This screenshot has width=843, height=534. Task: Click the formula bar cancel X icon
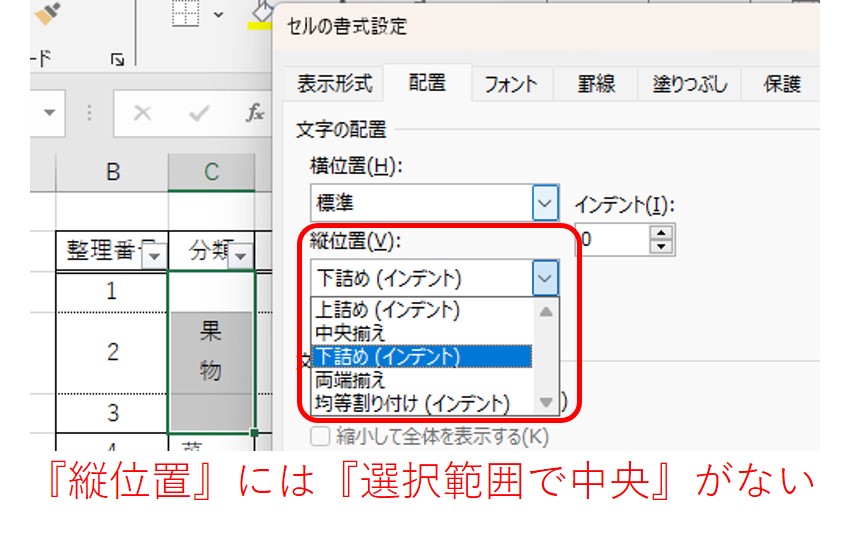[143, 113]
